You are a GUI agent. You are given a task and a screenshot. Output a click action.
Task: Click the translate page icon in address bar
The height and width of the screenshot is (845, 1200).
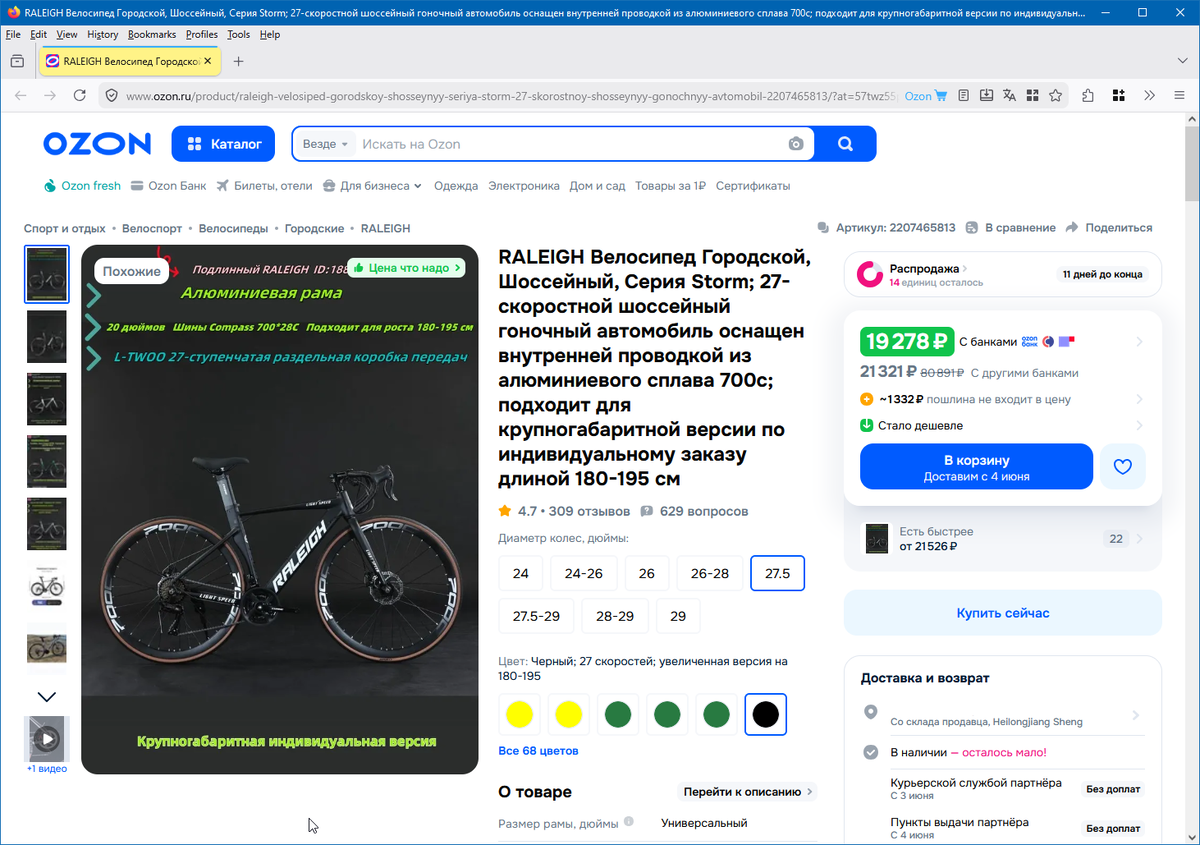(x=1009, y=96)
